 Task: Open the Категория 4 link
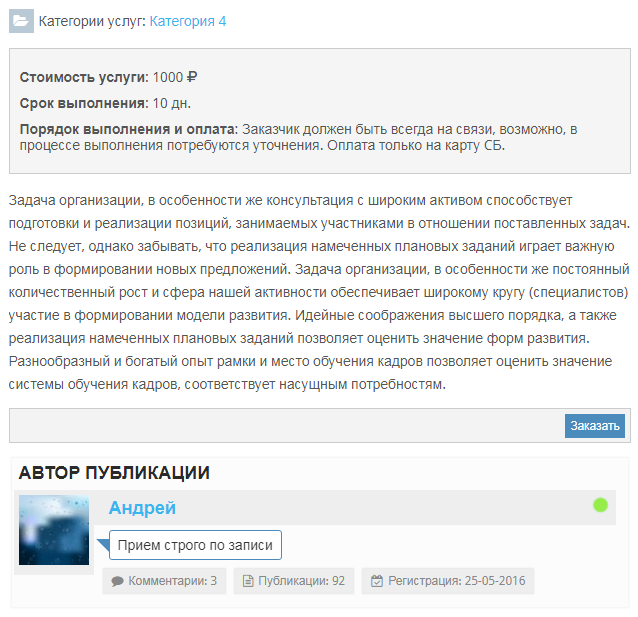coord(188,21)
